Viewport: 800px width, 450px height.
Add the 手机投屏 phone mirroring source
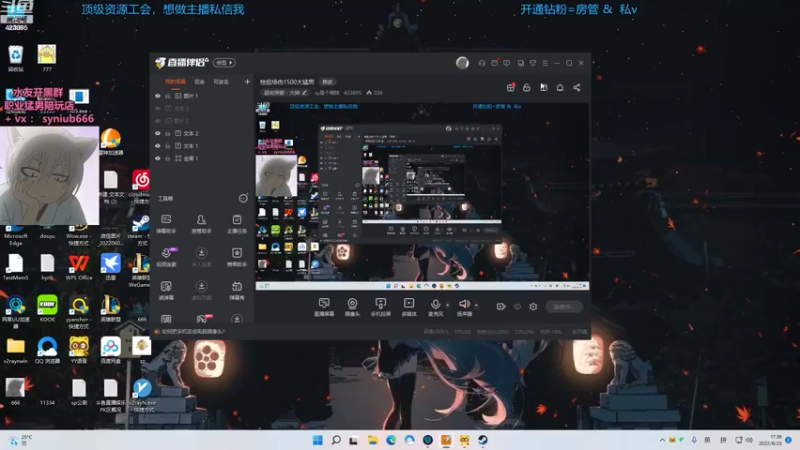[x=381, y=307]
